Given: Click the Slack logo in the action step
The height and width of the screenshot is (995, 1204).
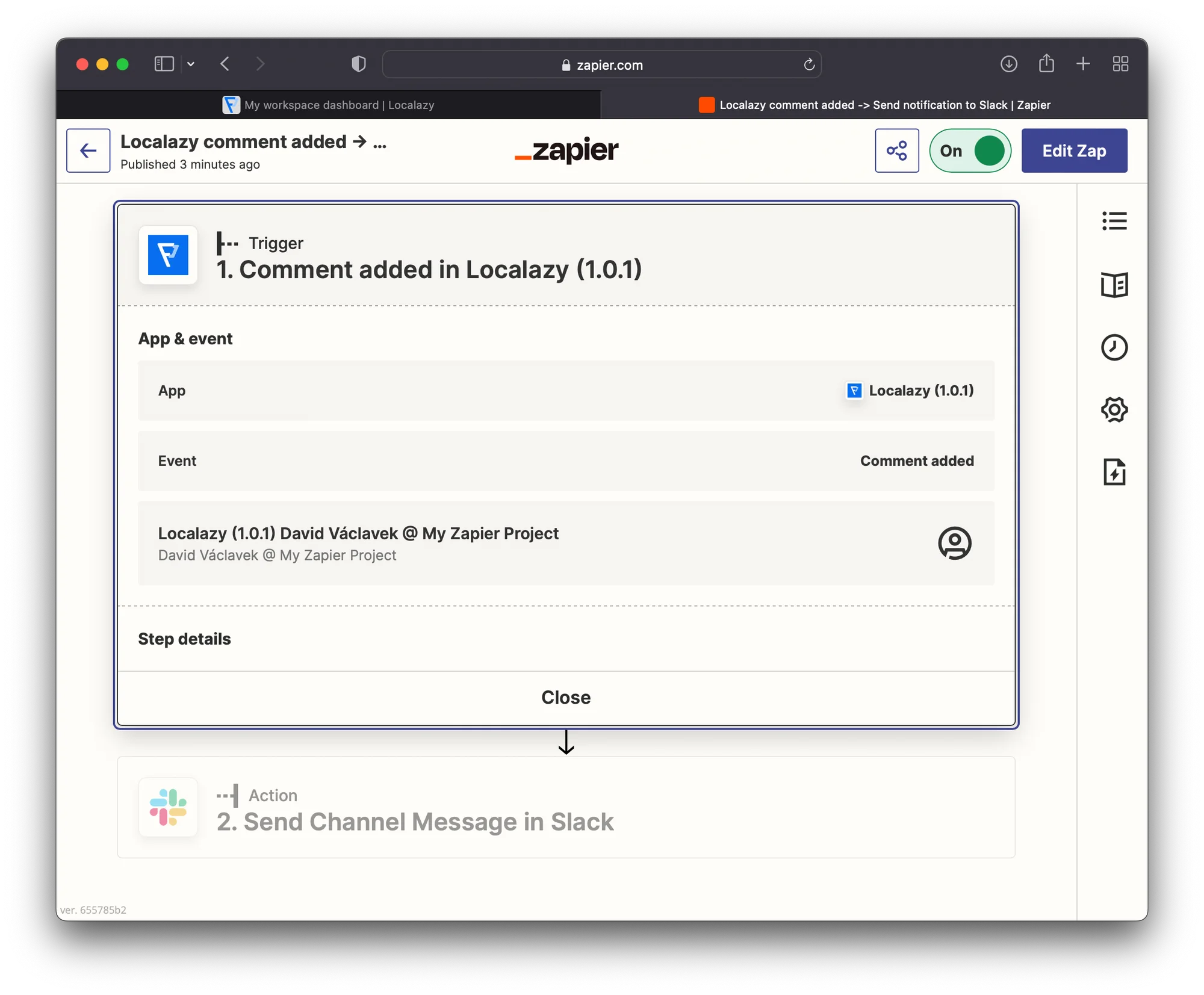Looking at the screenshot, I should (x=168, y=807).
